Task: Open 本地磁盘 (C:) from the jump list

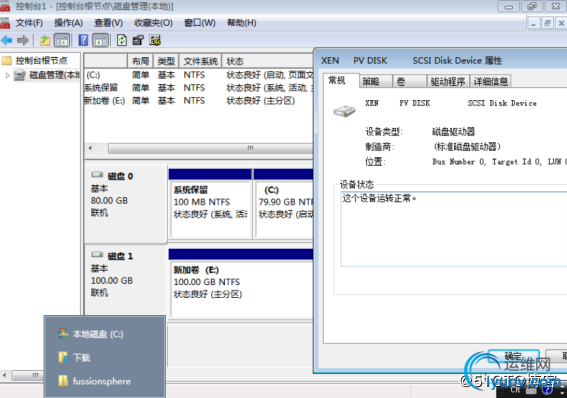Action: point(98,334)
